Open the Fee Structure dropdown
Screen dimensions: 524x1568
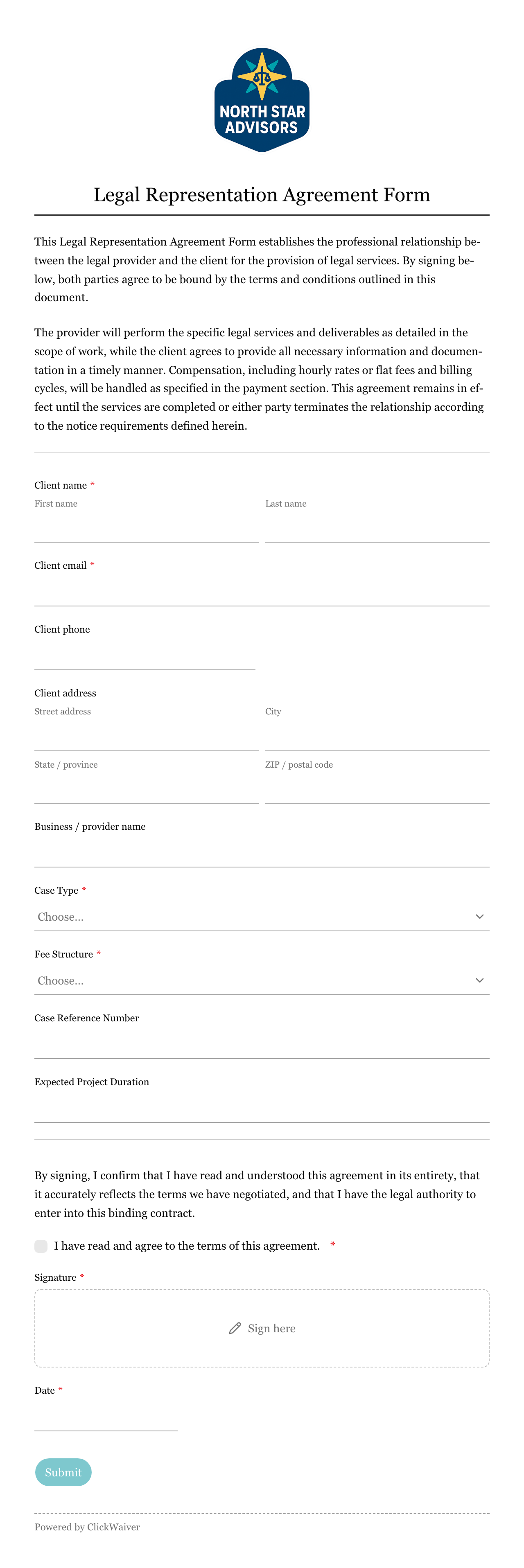262,980
